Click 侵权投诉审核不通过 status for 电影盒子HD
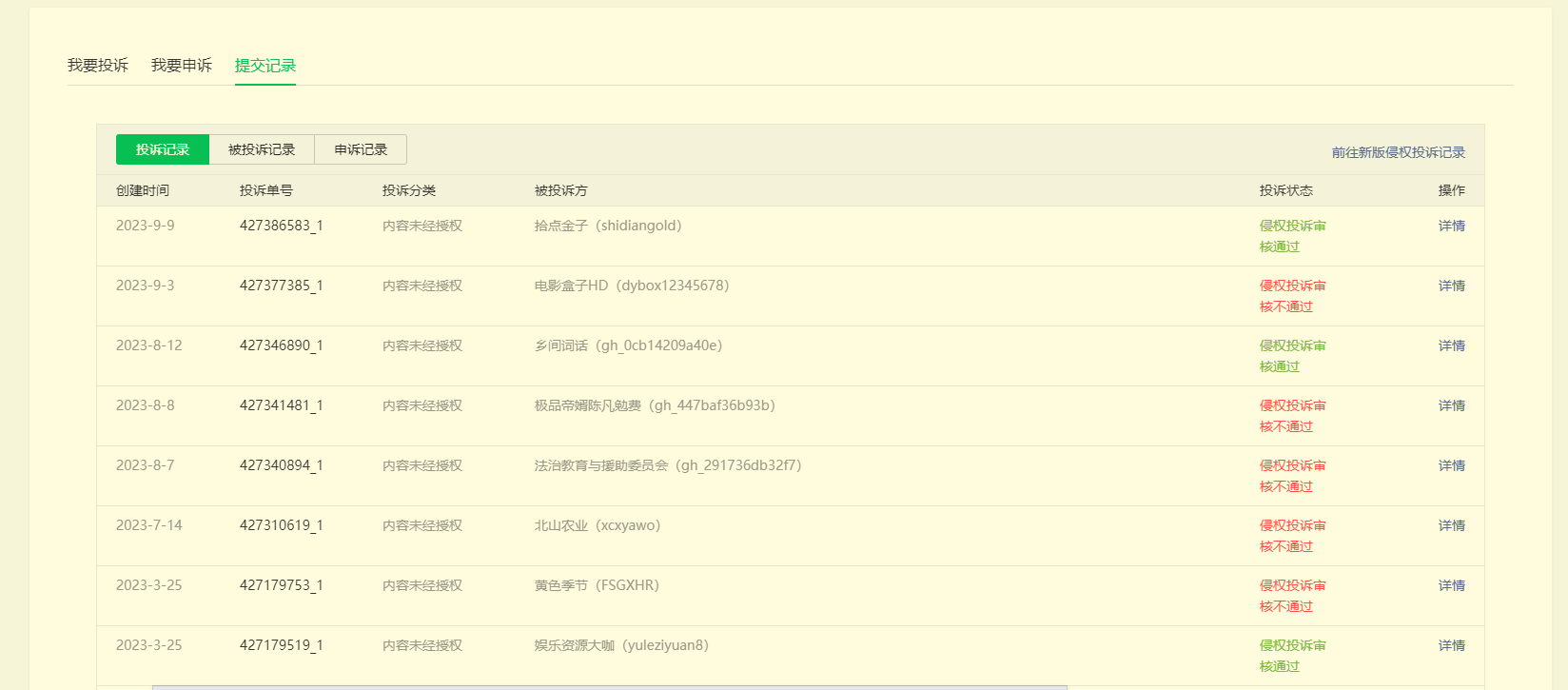The width and height of the screenshot is (1568, 690). [x=1293, y=296]
